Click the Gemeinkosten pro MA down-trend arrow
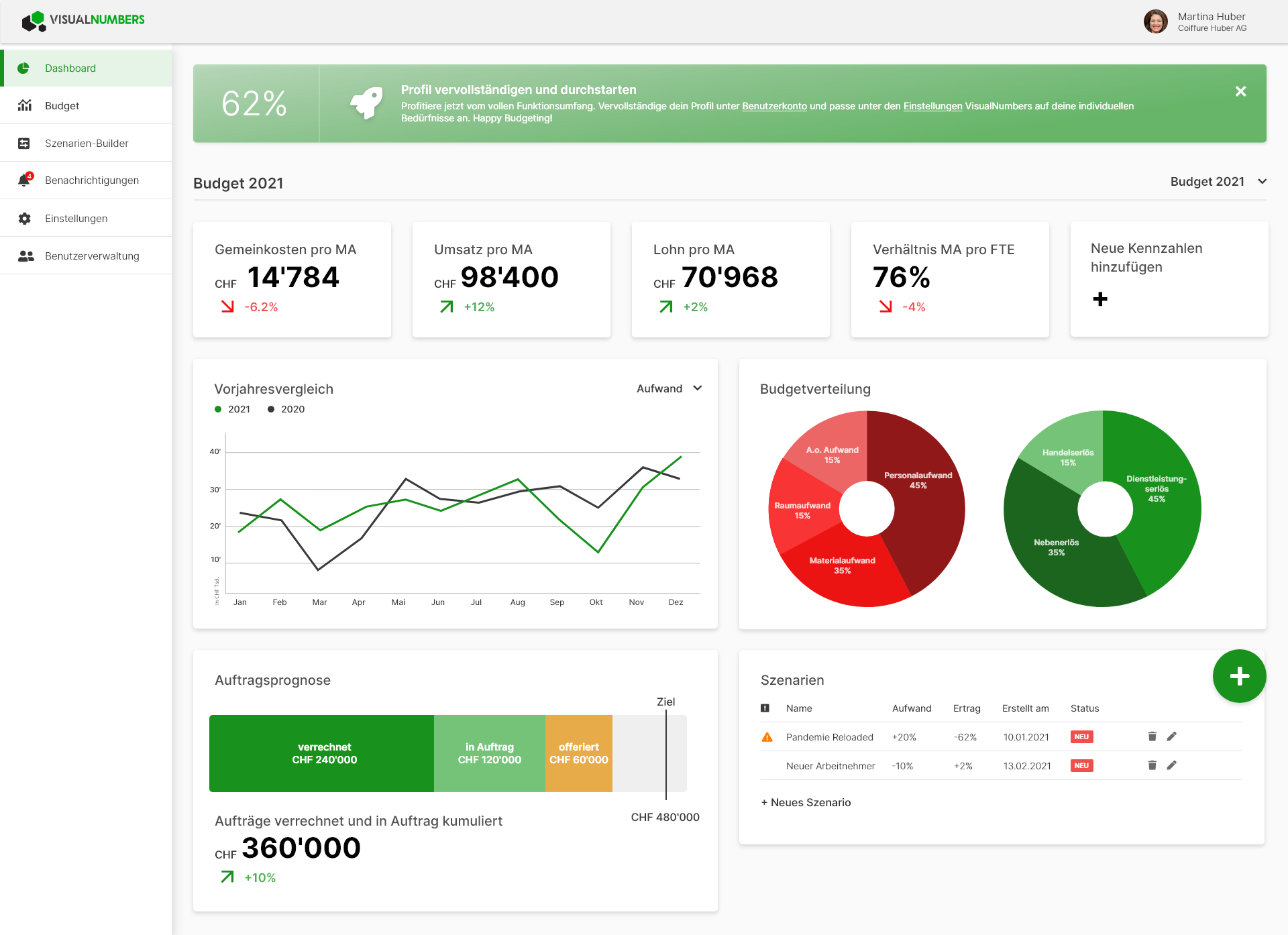The image size is (1288, 935). pyautogui.click(x=228, y=307)
